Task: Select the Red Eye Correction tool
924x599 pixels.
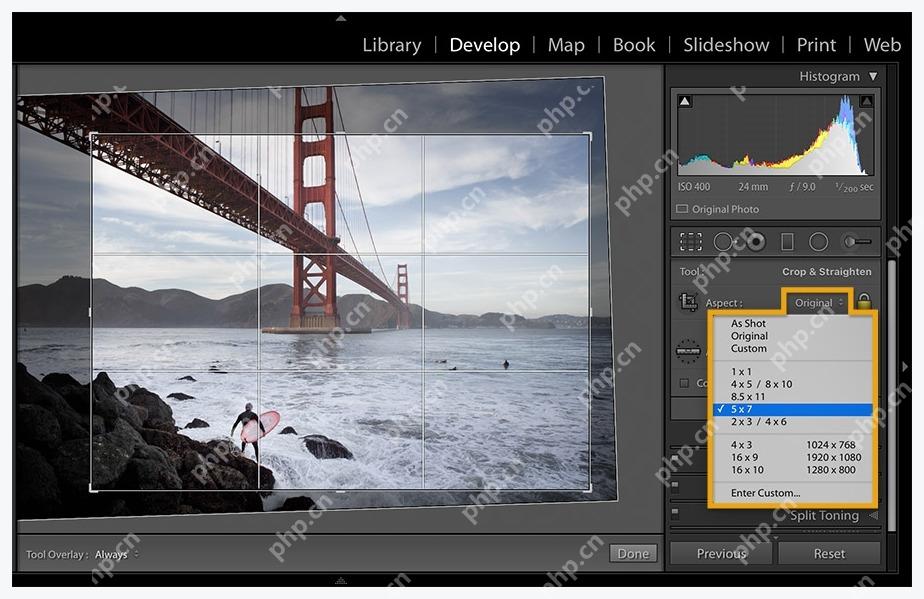Action: (756, 242)
